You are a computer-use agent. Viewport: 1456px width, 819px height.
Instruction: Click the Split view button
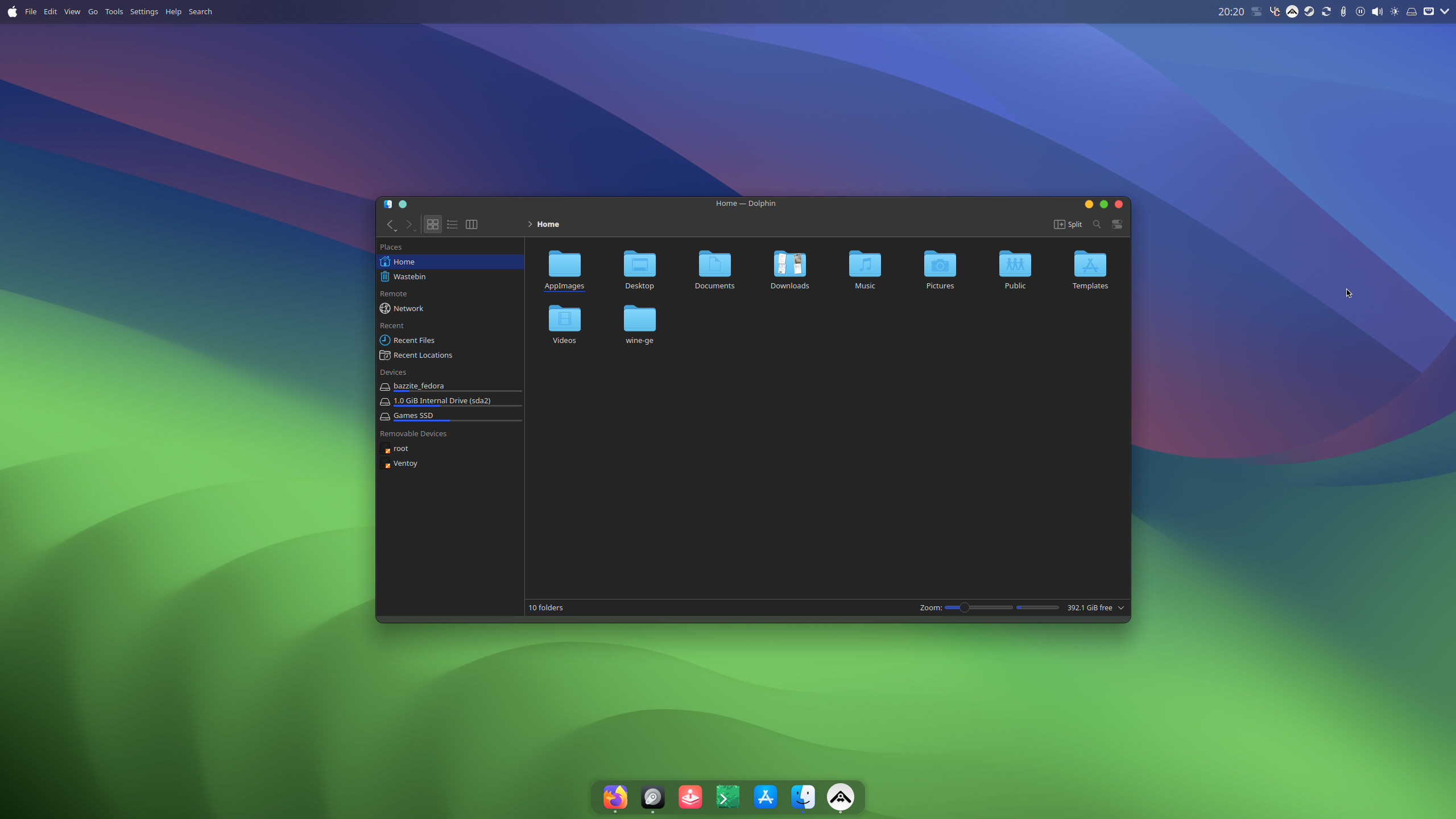coord(1068,224)
